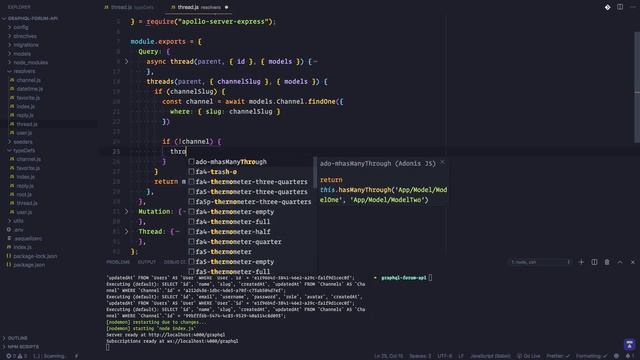Switch to the thread.js typeDefs tab
The height and width of the screenshot is (360, 640).
coord(130,7)
